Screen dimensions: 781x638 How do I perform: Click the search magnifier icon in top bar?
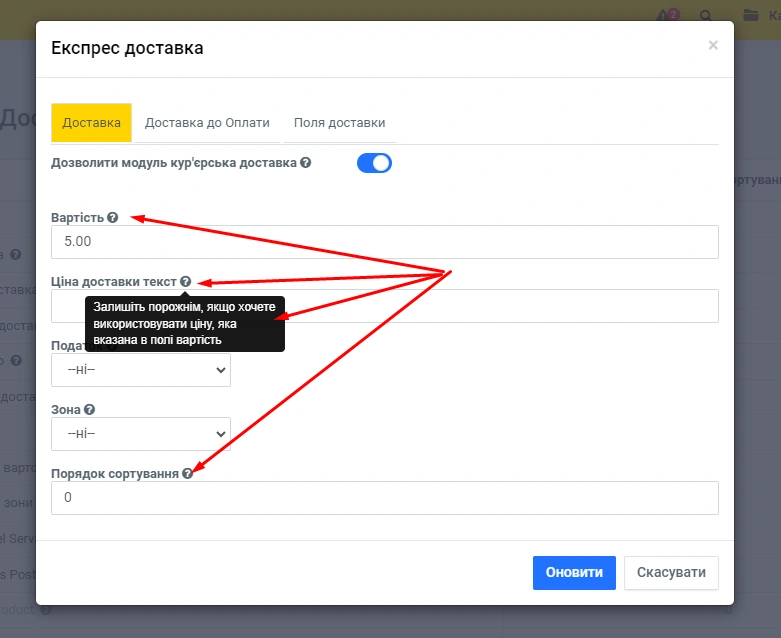pos(706,16)
